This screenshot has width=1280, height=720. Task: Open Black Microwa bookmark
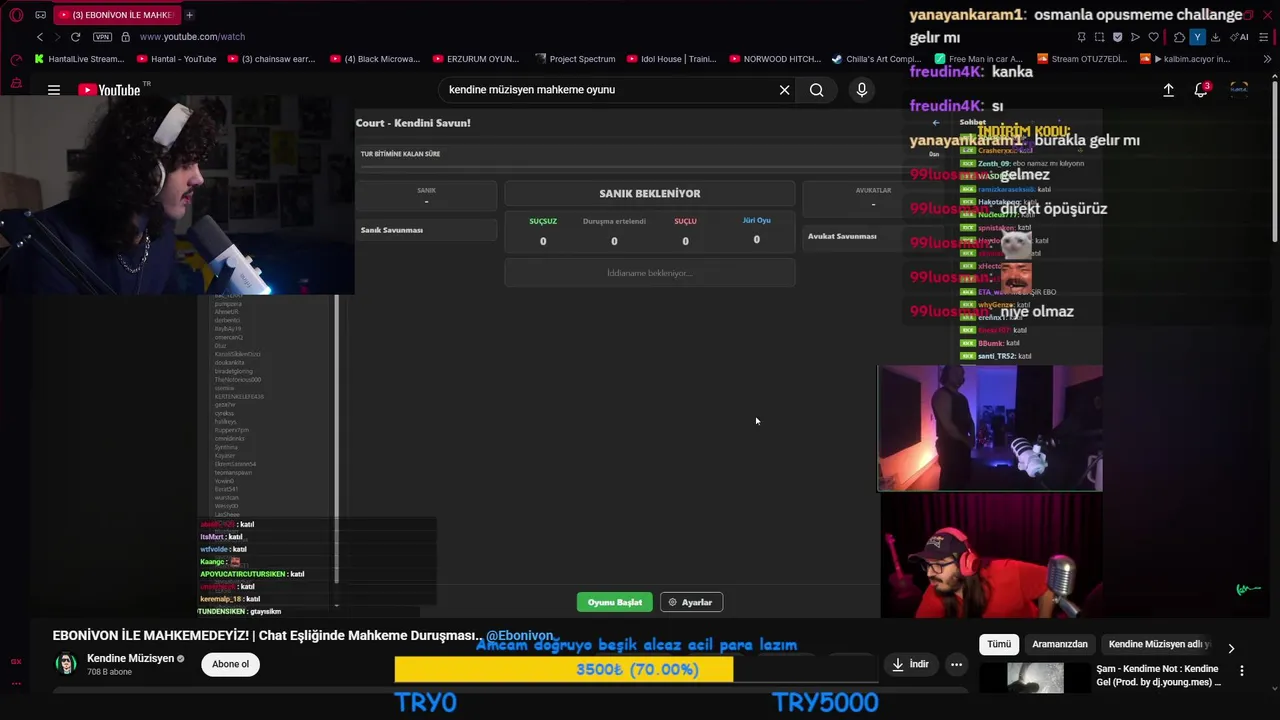tap(375, 59)
